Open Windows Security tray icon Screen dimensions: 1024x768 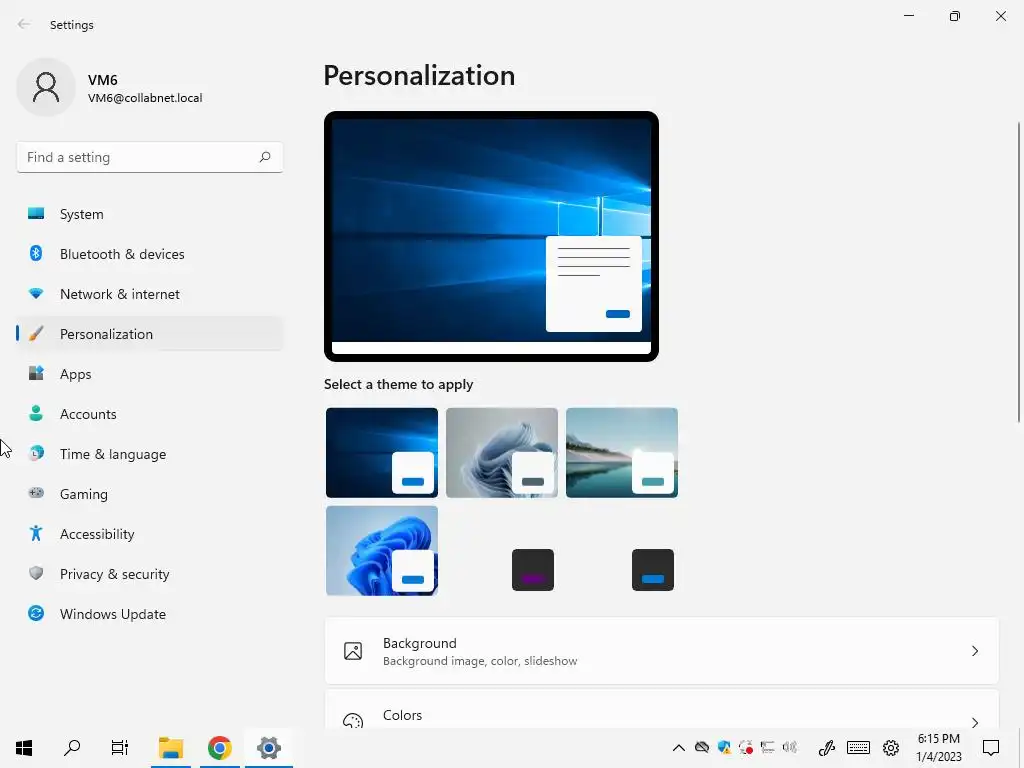pos(724,747)
